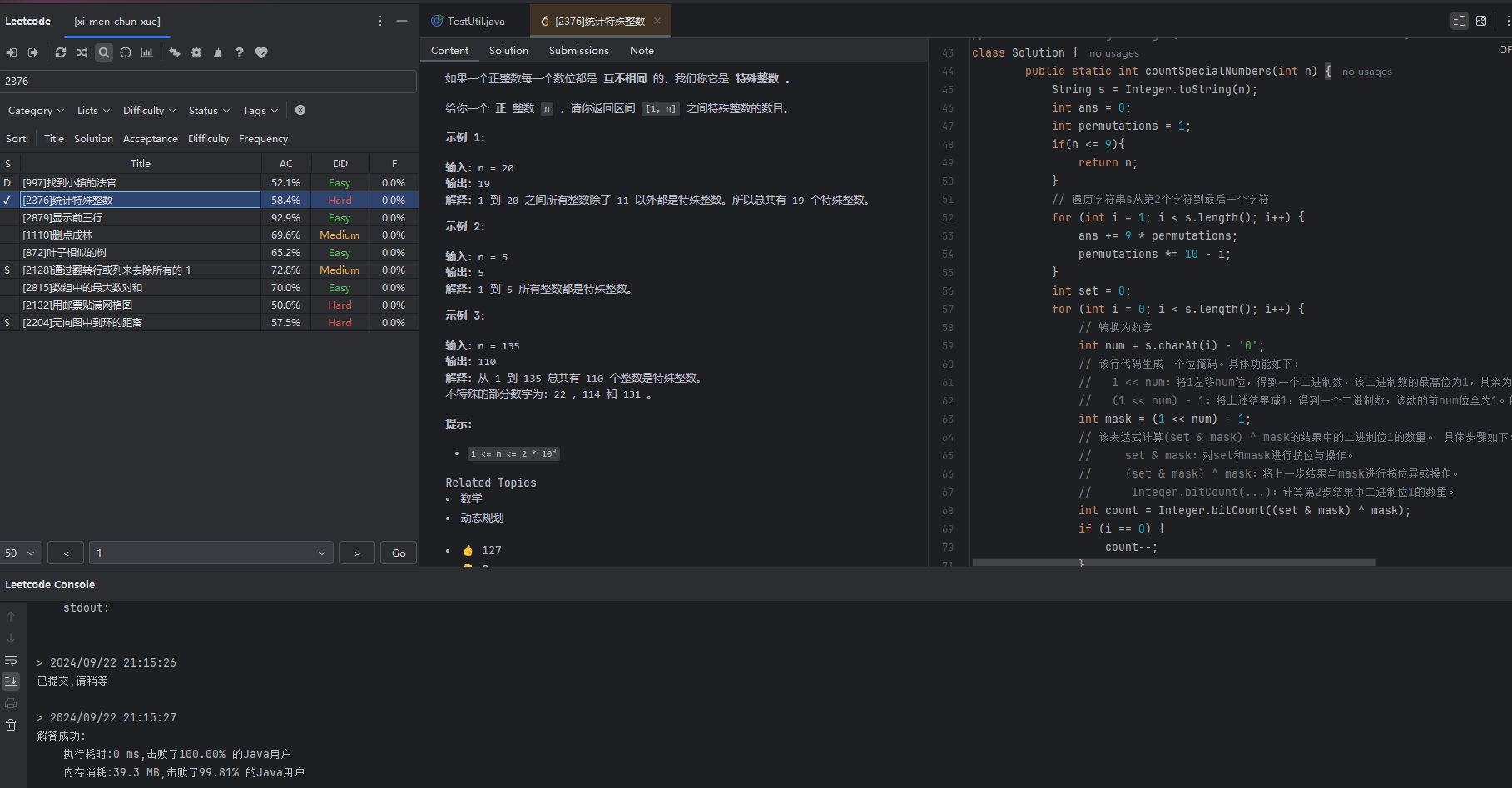This screenshot has width=1512, height=788.
Task: Click thumbs up icon next to 127
Action: 468,550
